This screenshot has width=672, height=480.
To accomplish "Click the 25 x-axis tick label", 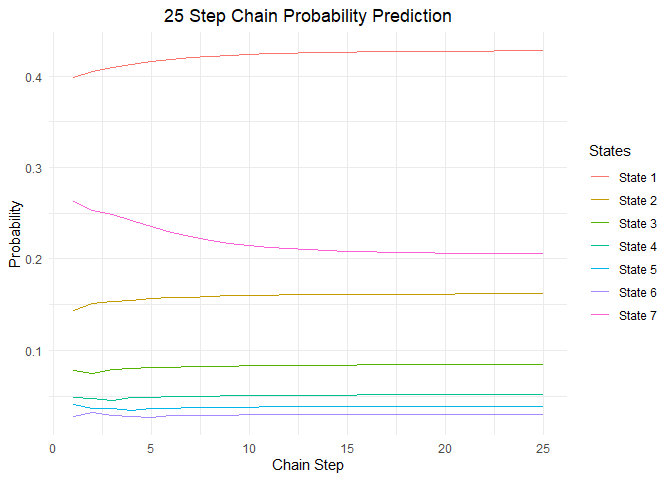I will click(x=543, y=449).
